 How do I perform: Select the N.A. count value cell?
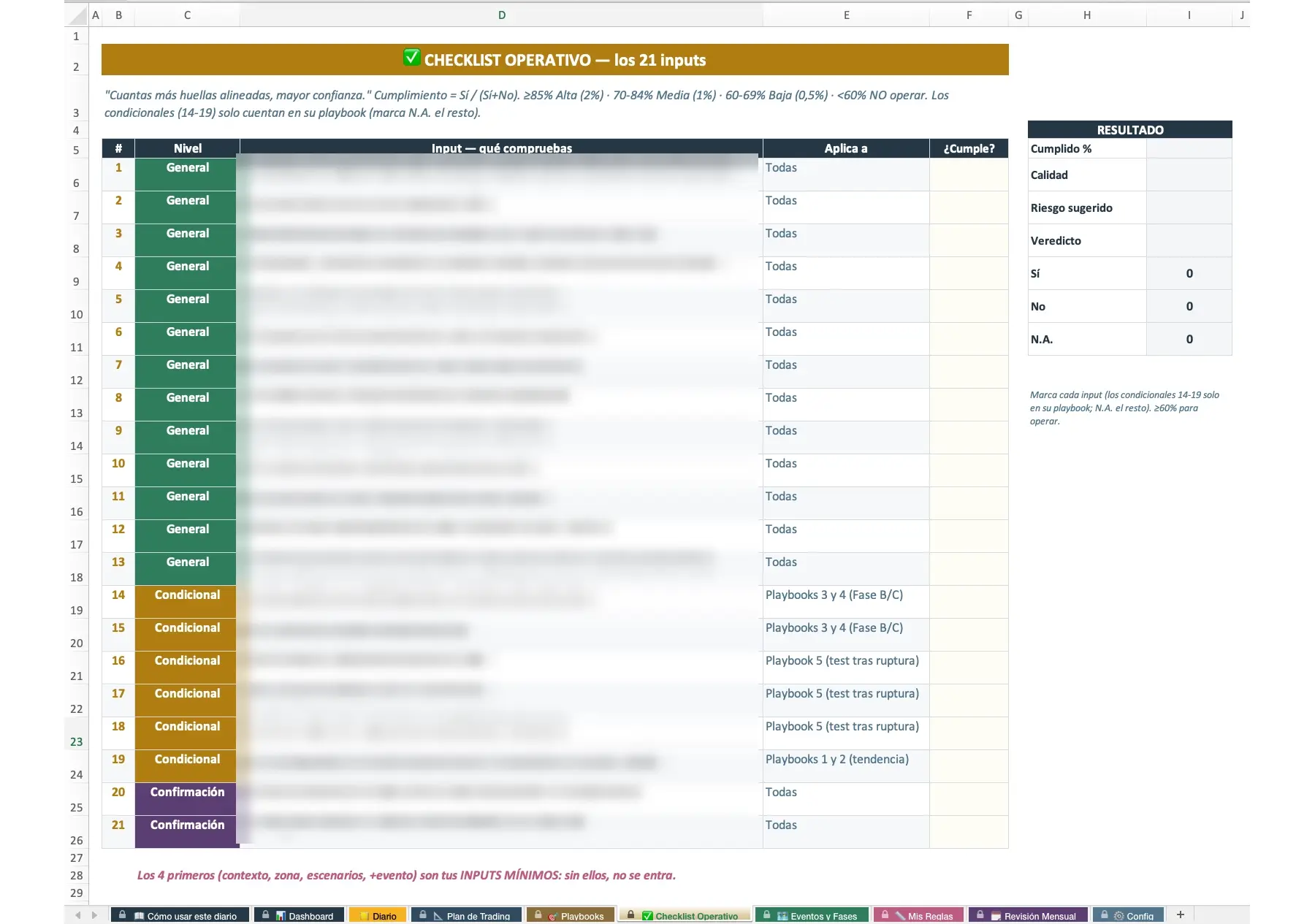point(1189,339)
